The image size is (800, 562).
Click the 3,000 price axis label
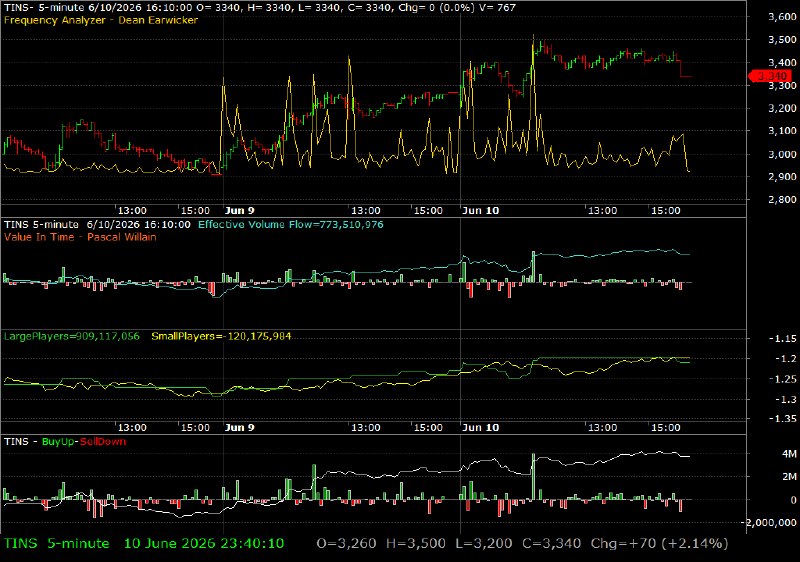(x=782, y=154)
